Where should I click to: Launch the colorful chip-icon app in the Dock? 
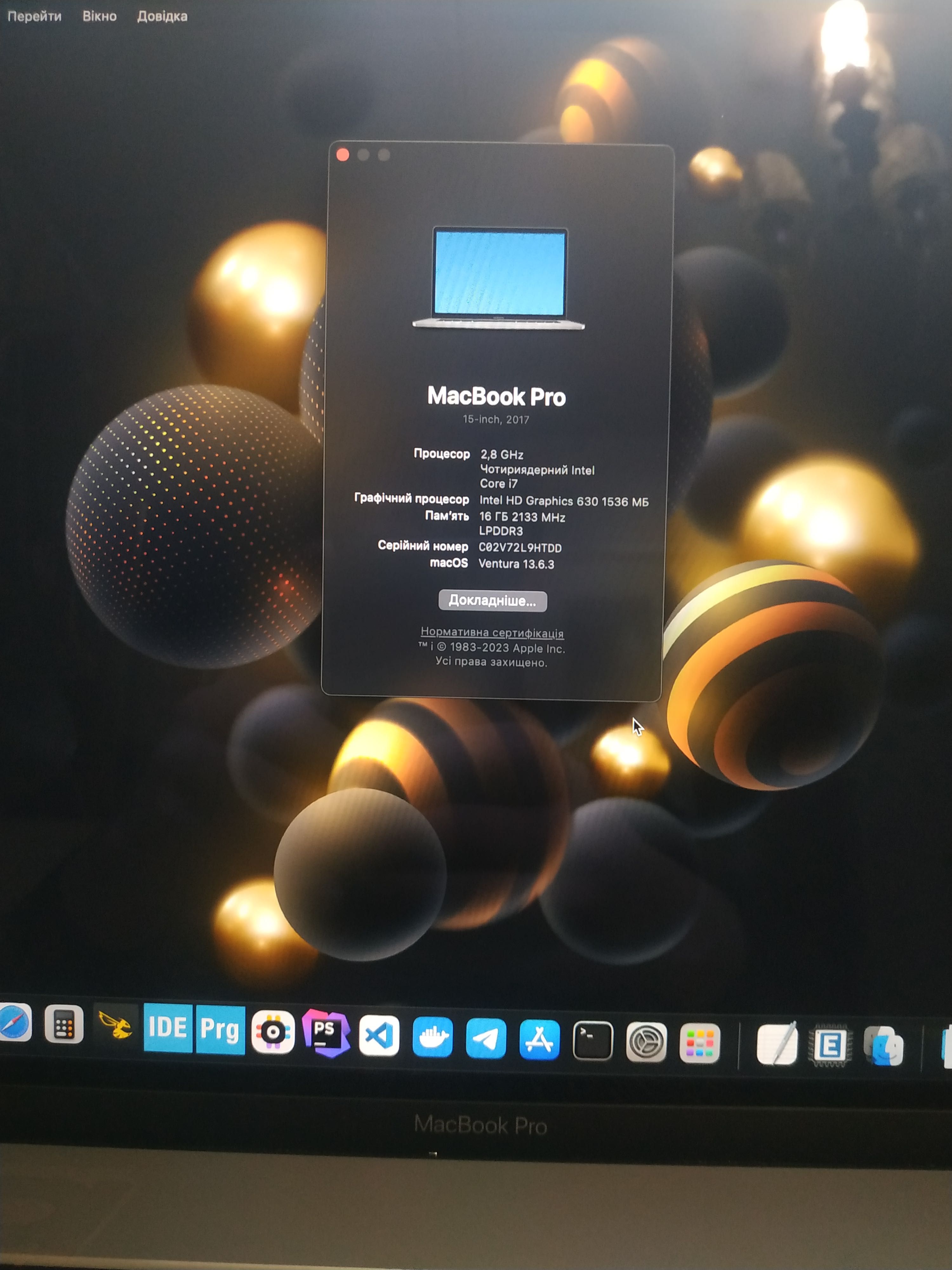tap(273, 1032)
